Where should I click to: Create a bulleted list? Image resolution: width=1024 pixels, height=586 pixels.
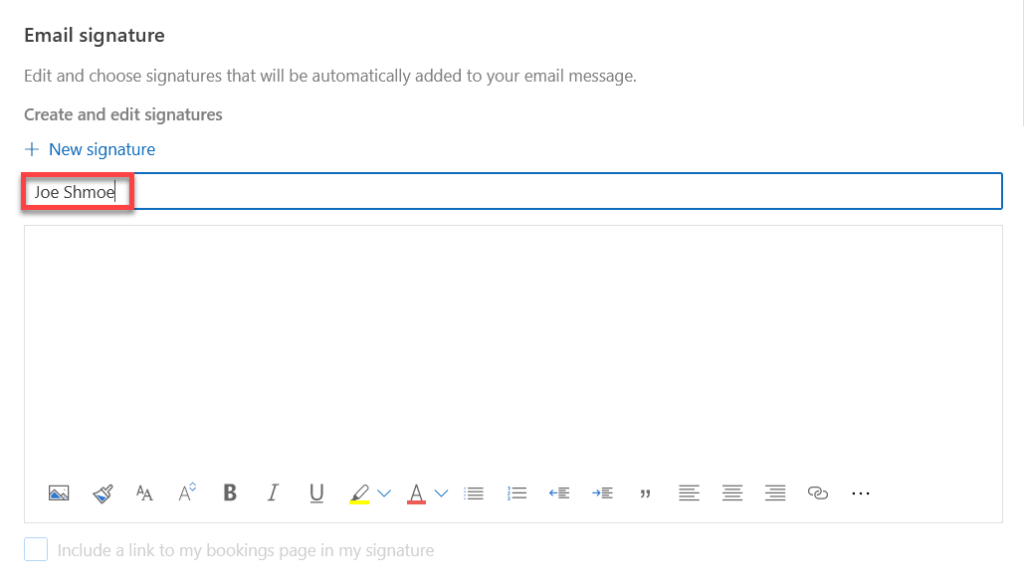(473, 493)
